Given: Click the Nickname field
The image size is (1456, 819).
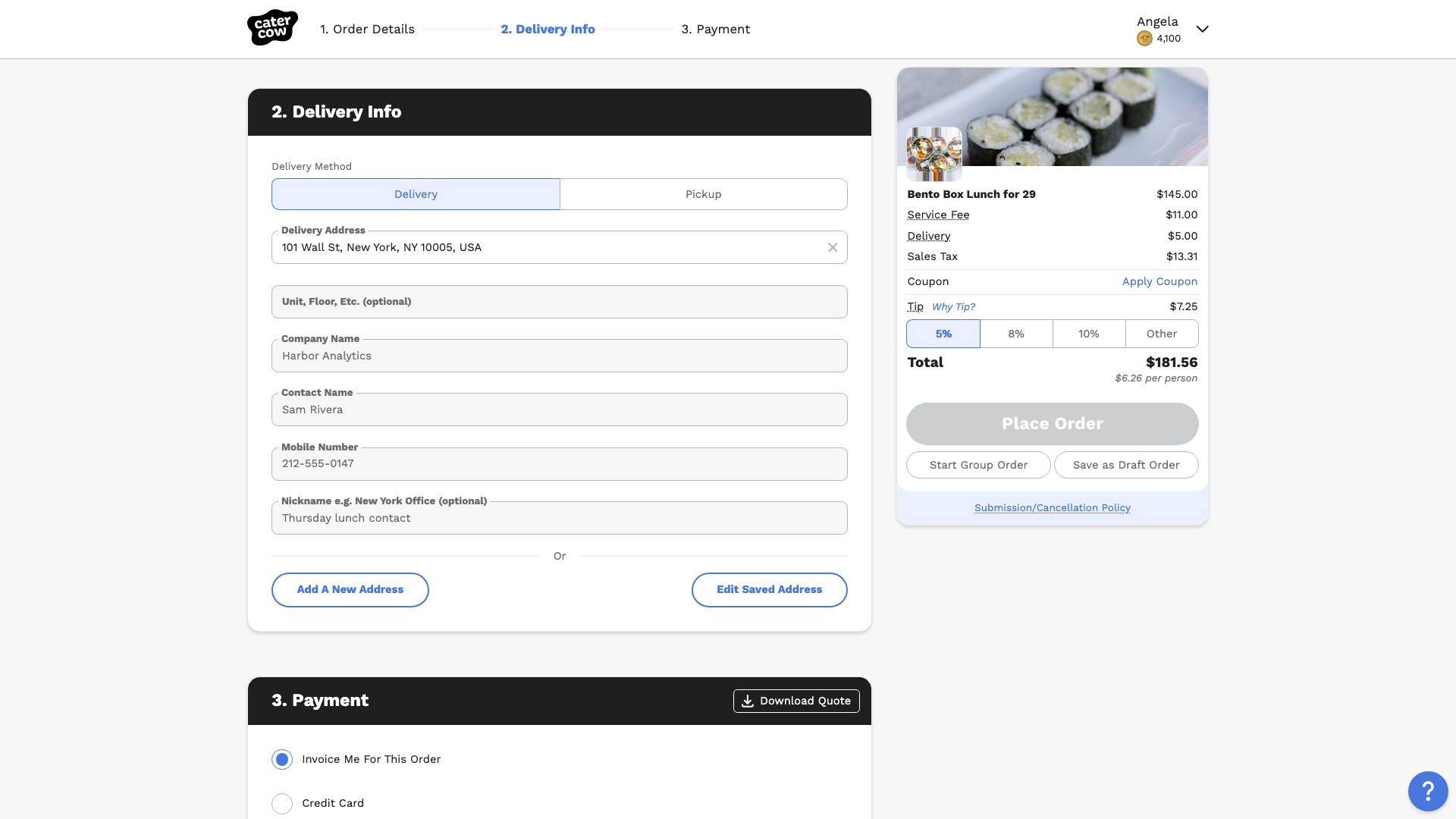Looking at the screenshot, I should click(559, 518).
